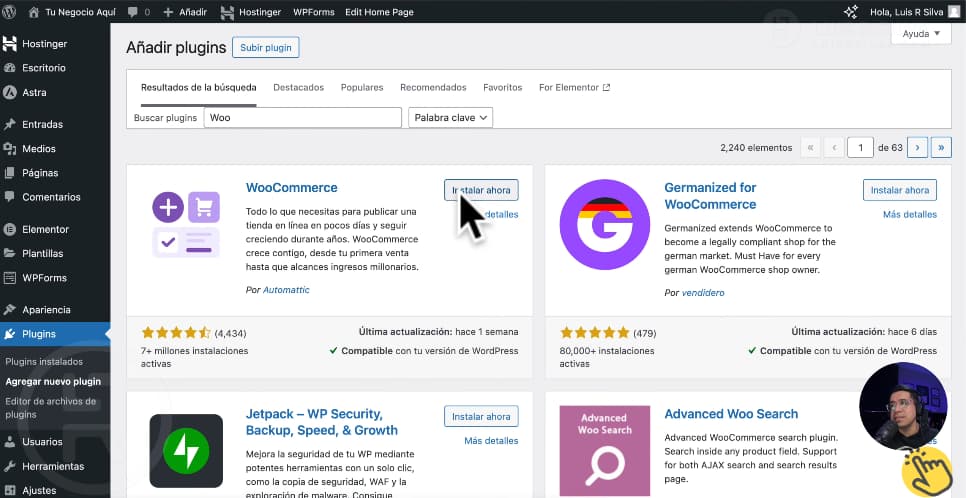Switch to the Favoritos tab
The width and height of the screenshot is (966, 498).
[502, 88]
